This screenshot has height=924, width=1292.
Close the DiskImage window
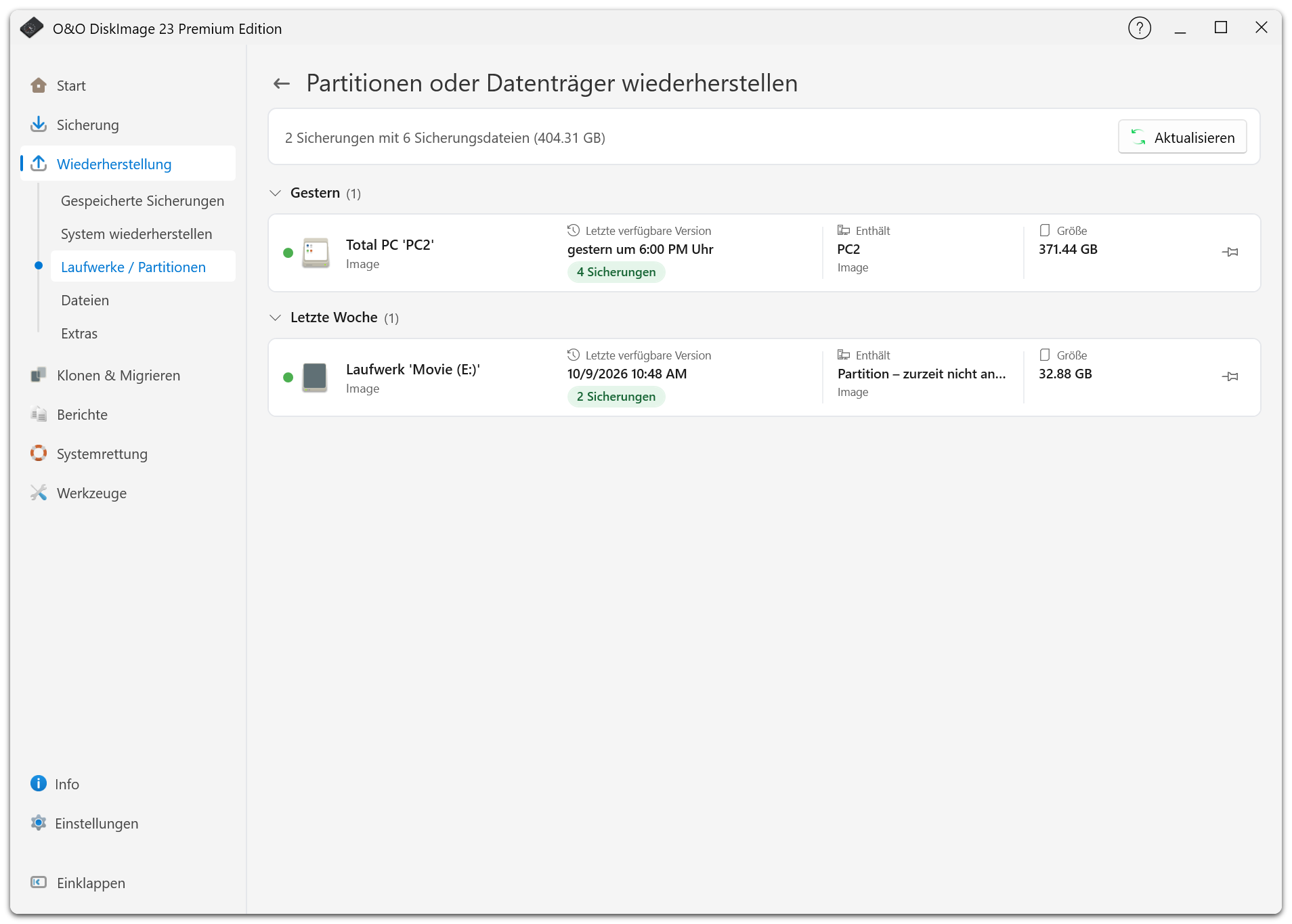coord(1261,28)
